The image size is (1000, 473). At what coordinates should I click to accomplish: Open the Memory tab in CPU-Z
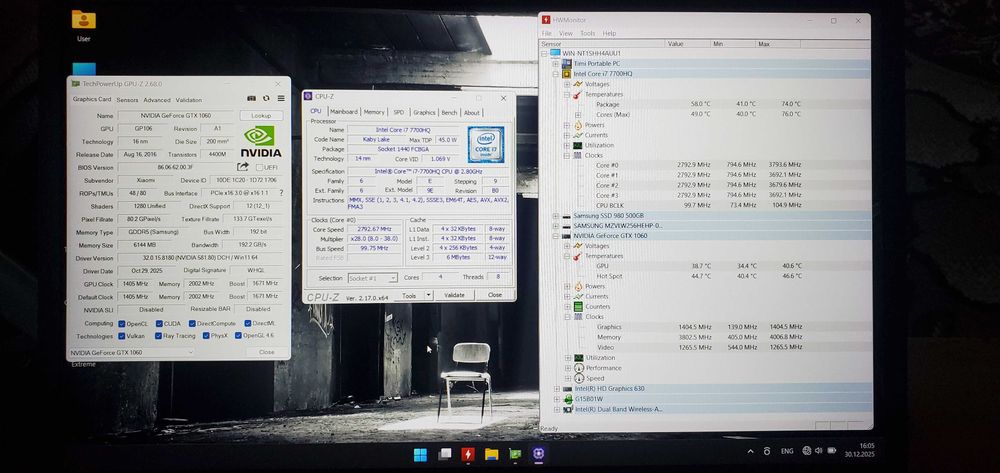pyautogui.click(x=374, y=112)
